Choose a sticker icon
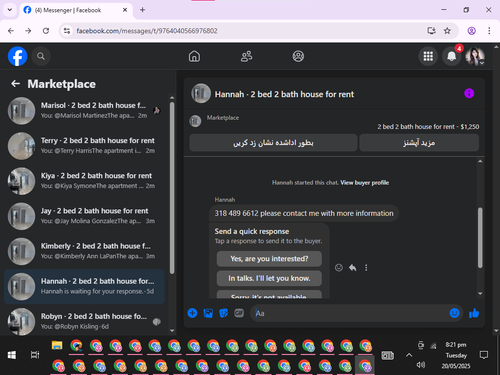Screen dimensions: 500x375 pos(224,313)
